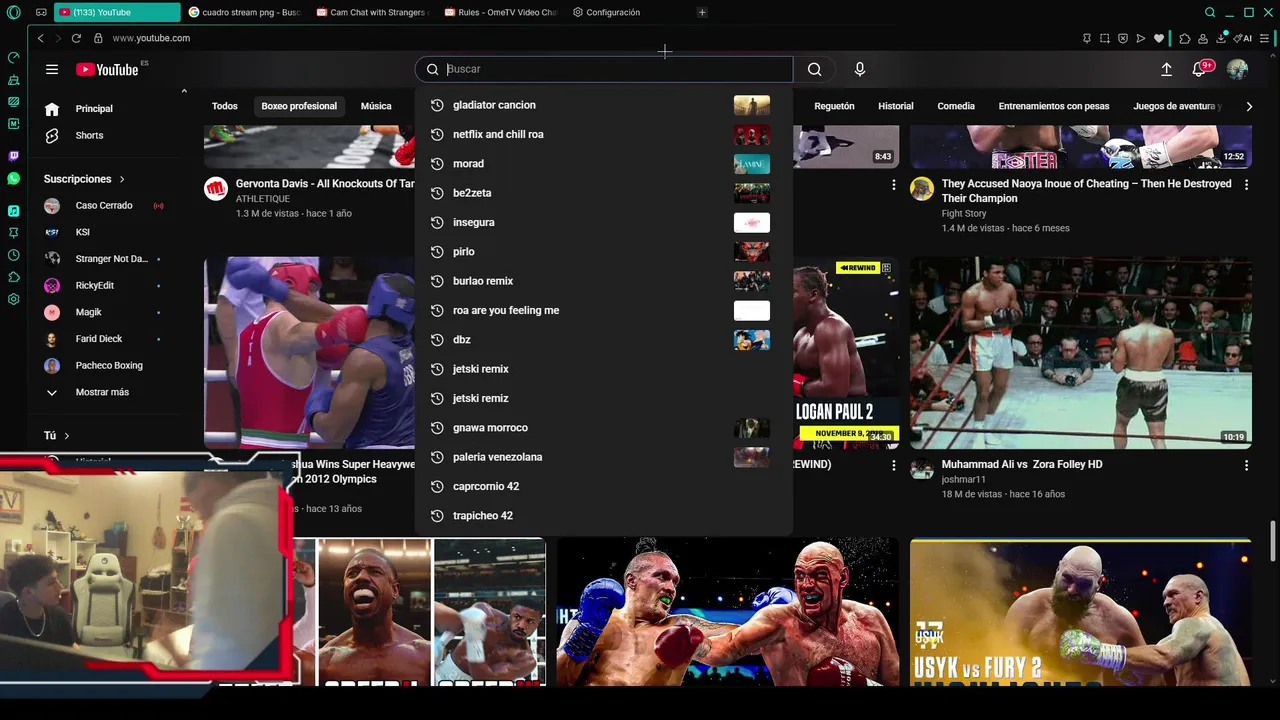Expand Mostrar más in subscriptions
The image size is (1280, 720).
tap(102, 392)
